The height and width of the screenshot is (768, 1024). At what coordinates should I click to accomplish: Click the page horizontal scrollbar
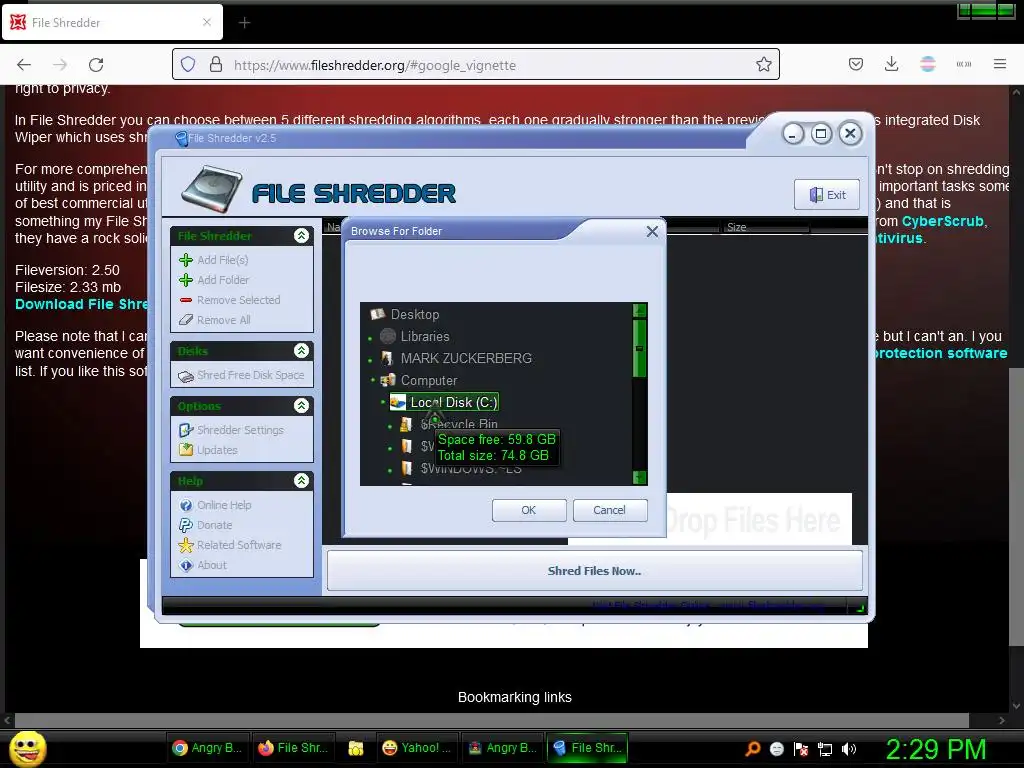click(492, 720)
